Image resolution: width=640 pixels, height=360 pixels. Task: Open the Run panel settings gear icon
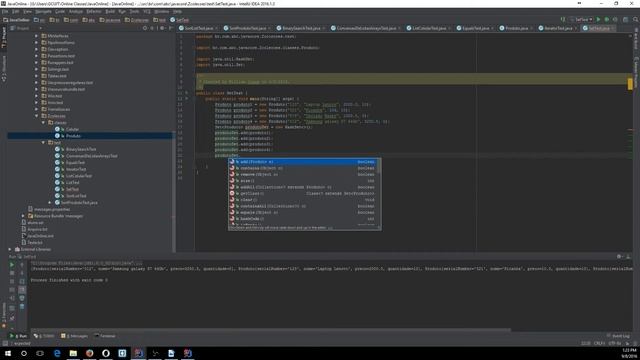619,256
